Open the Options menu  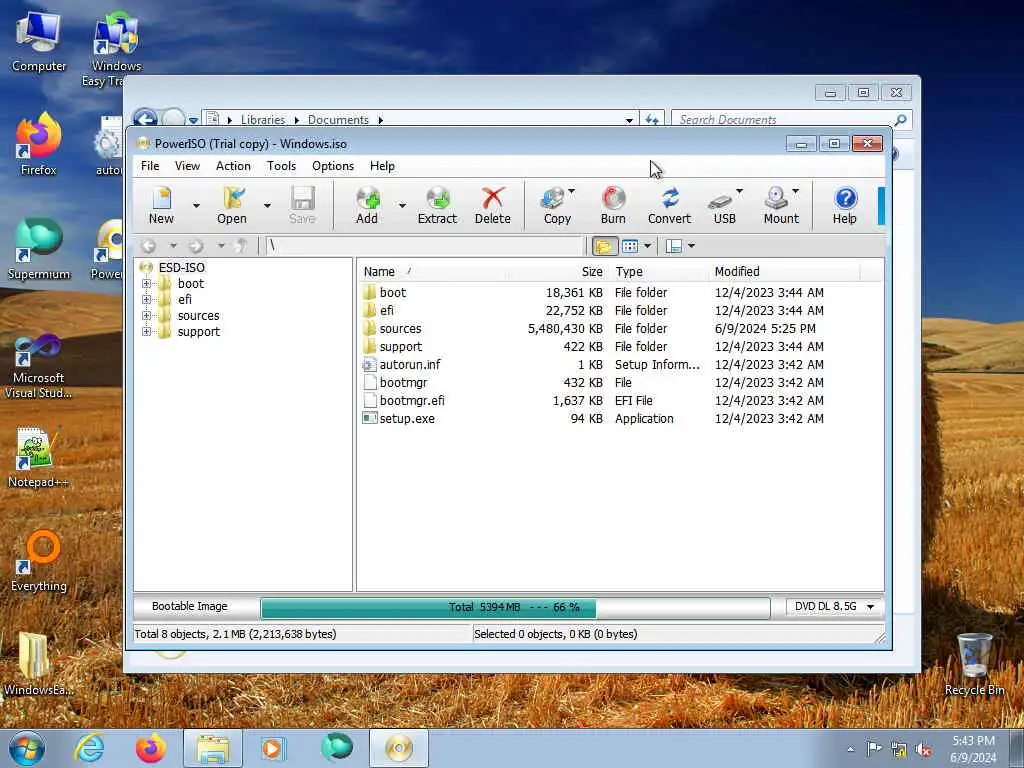coord(333,166)
